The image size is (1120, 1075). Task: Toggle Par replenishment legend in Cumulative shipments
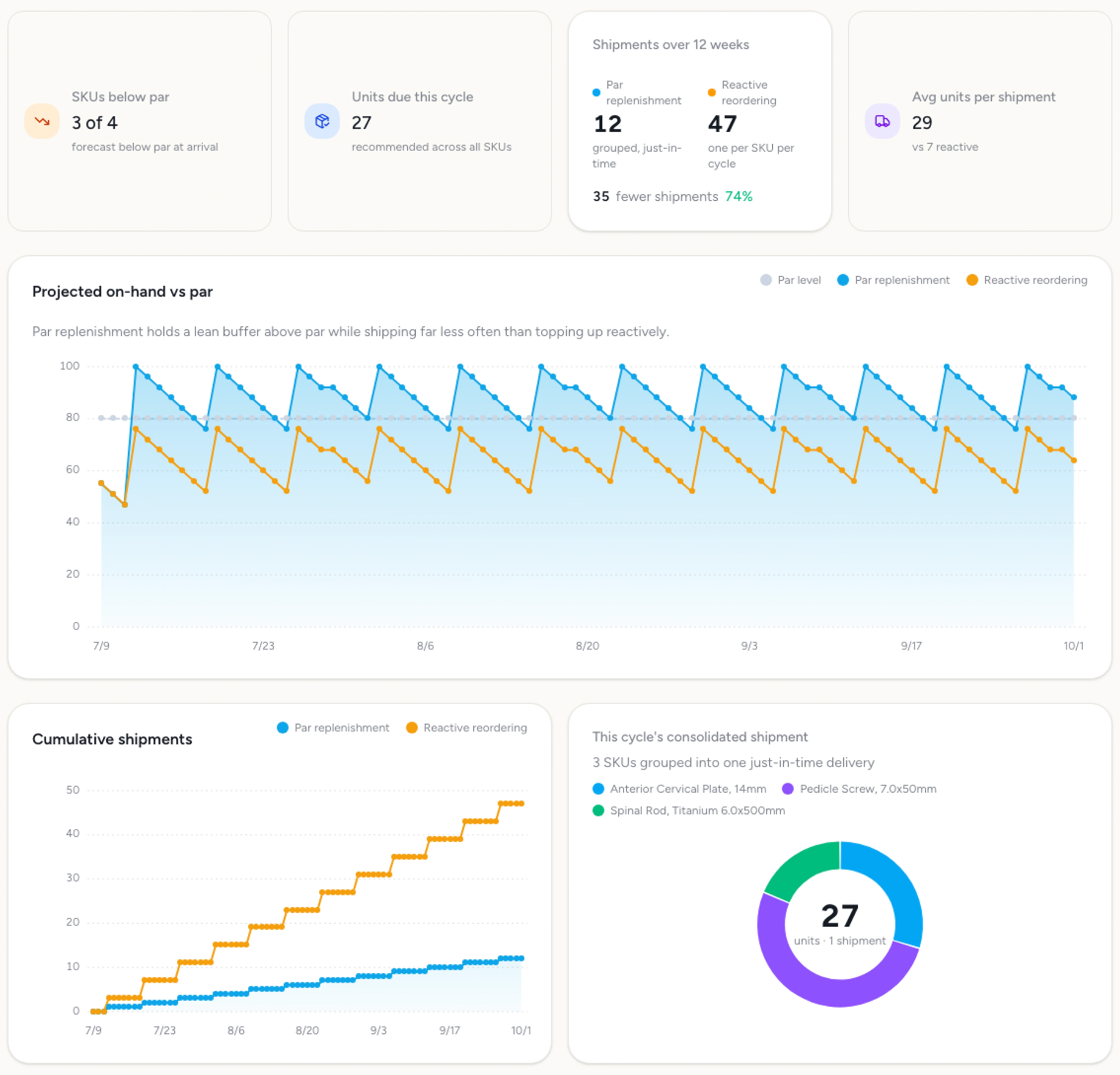point(333,728)
